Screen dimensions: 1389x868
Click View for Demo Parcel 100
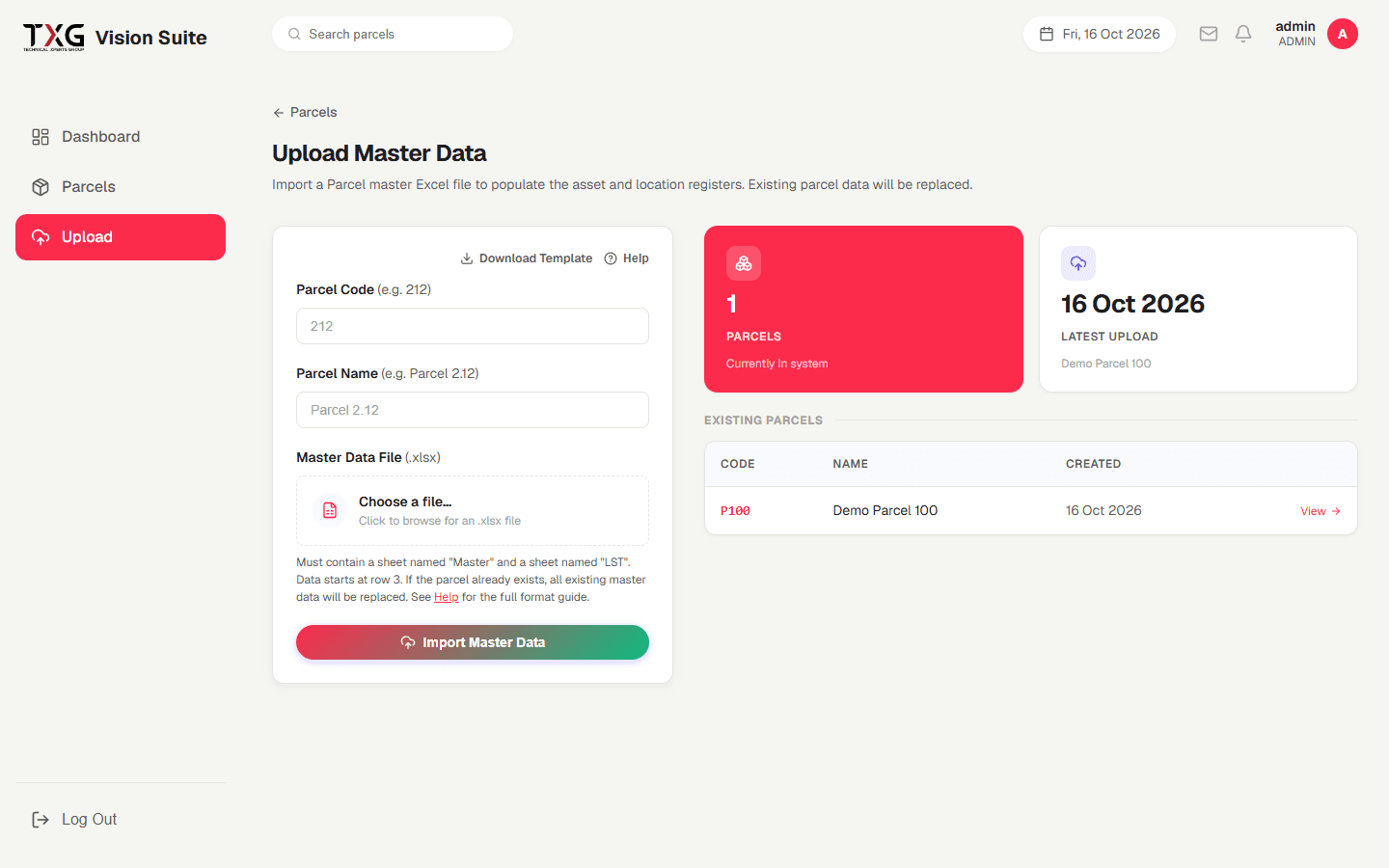1321,511
